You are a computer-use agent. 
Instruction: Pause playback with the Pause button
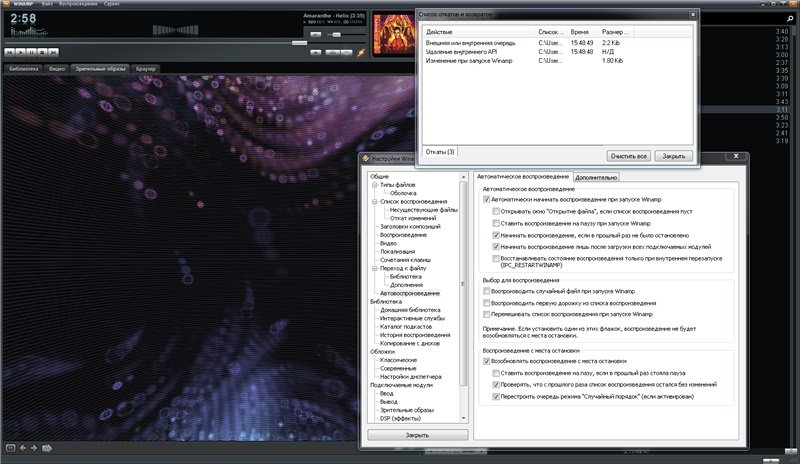[x=31, y=50]
